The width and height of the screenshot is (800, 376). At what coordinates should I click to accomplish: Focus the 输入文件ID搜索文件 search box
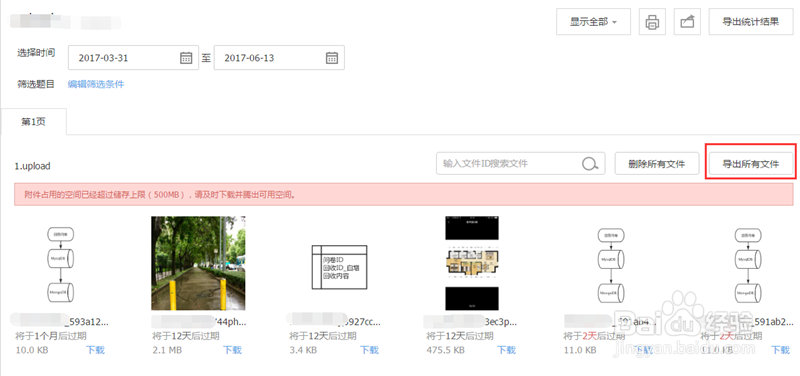pyautogui.click(x=520, y=164)
